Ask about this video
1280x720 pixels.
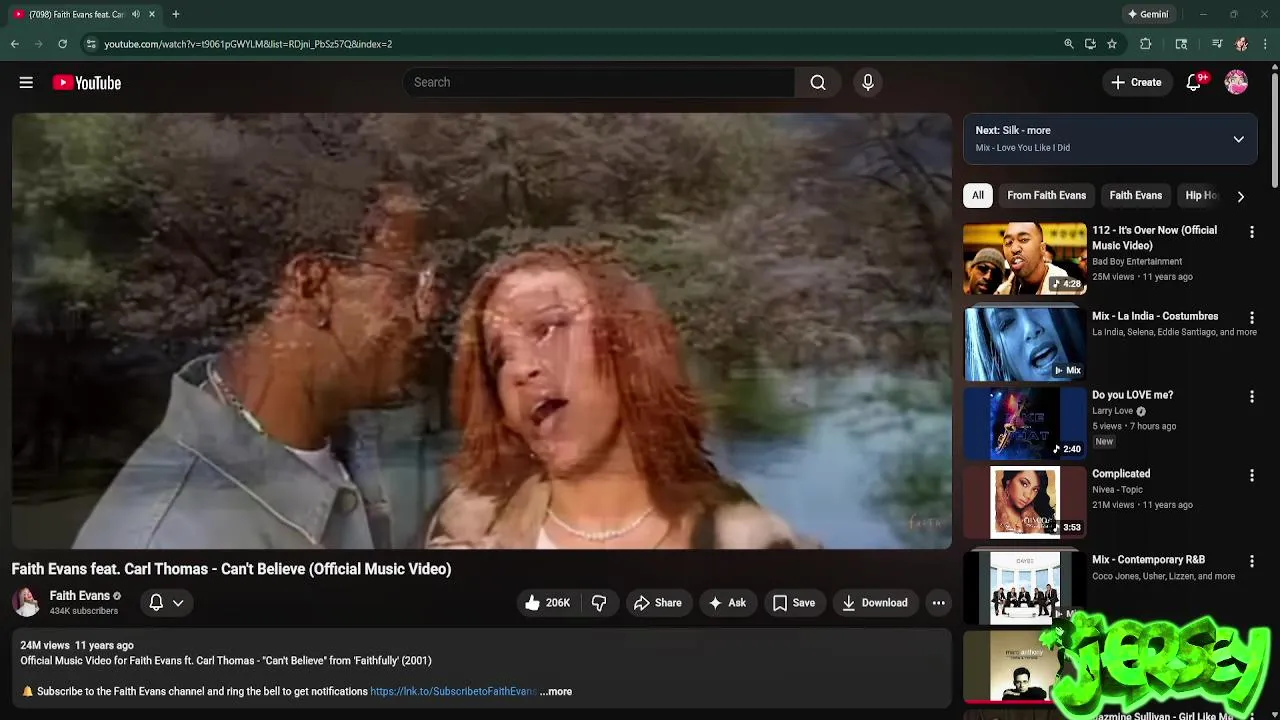(x=728, y=603)
